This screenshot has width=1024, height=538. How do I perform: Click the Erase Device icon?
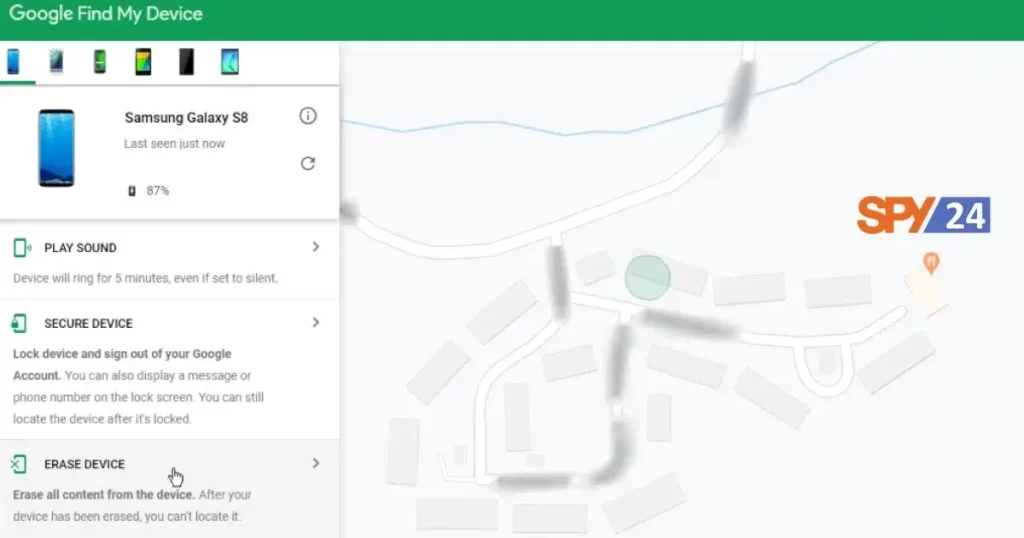point(19,464)
